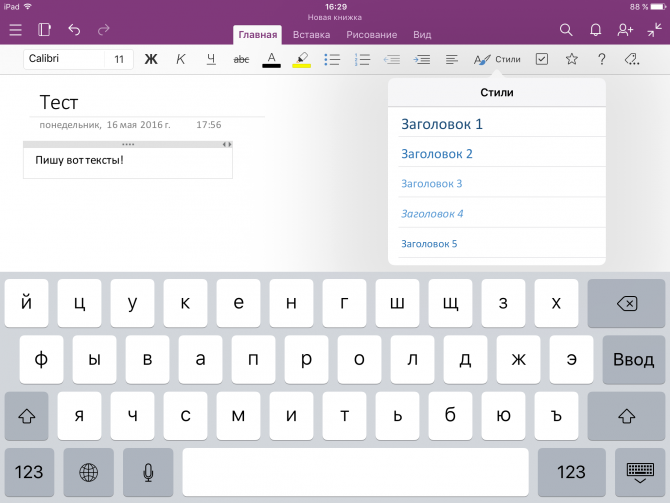
Task: Tap the page date понедельник, 16 мая 2016
Action: pyautogui.click(x=105, y=125)
